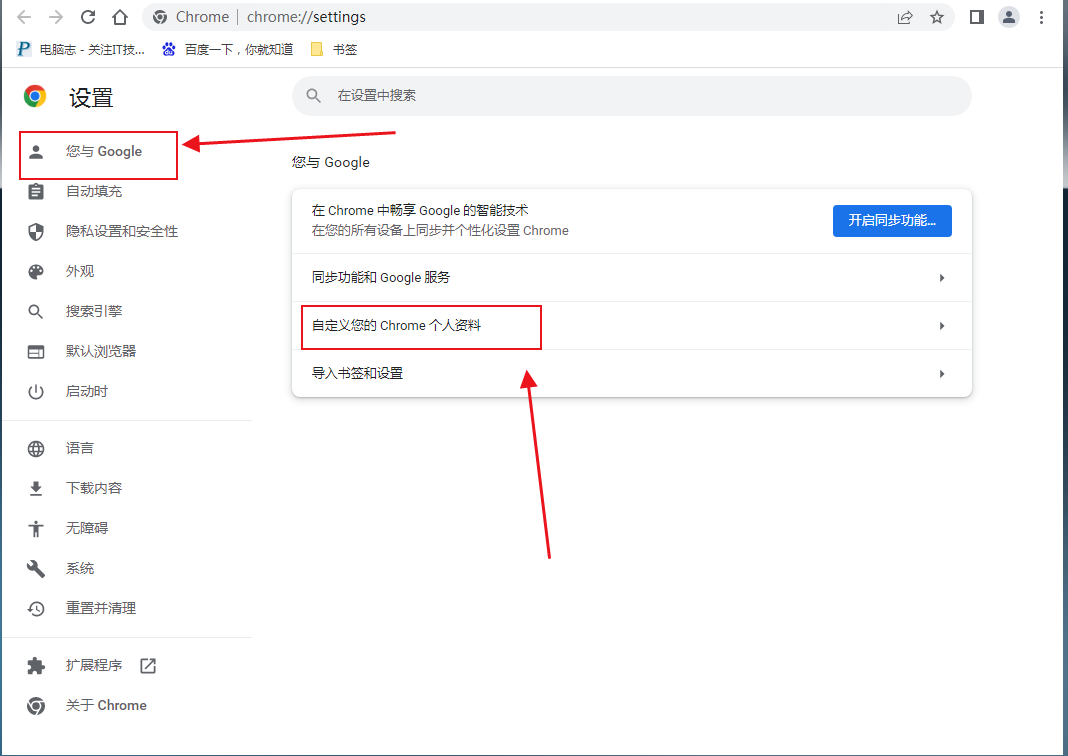
Task: Expand arrow for 导入书签和设置
Action: (x=941, y=374)
